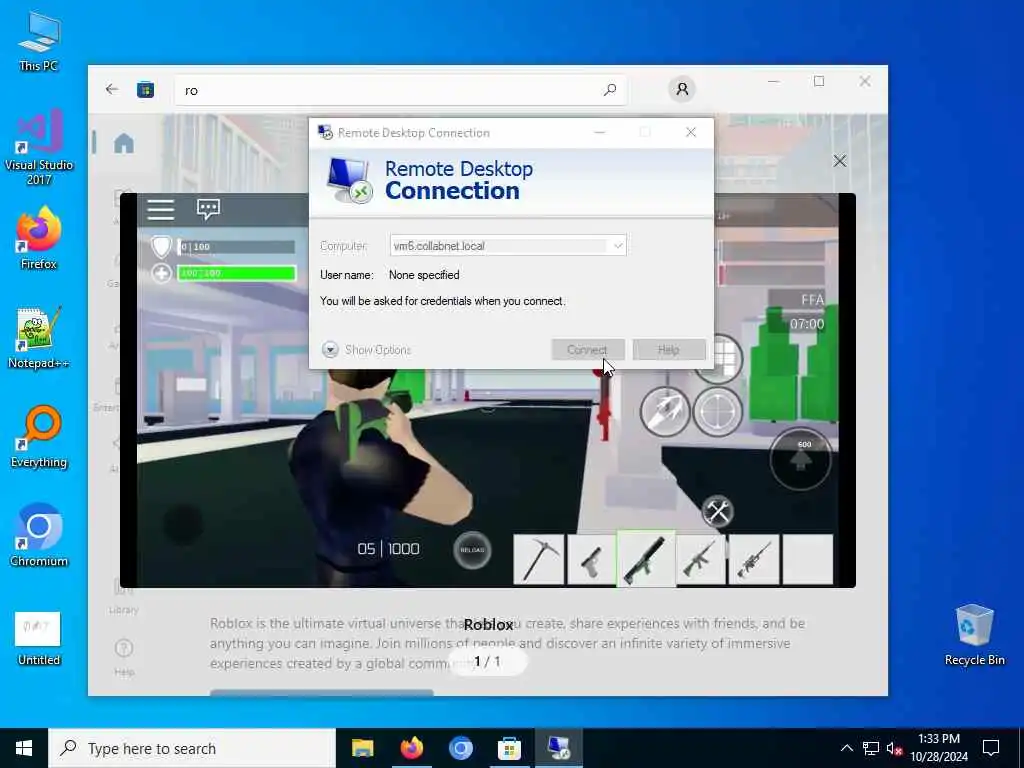Click the Help button in Remote Desktop
The width and height of the screenshot is (1024, 768).
coord(669,349)
